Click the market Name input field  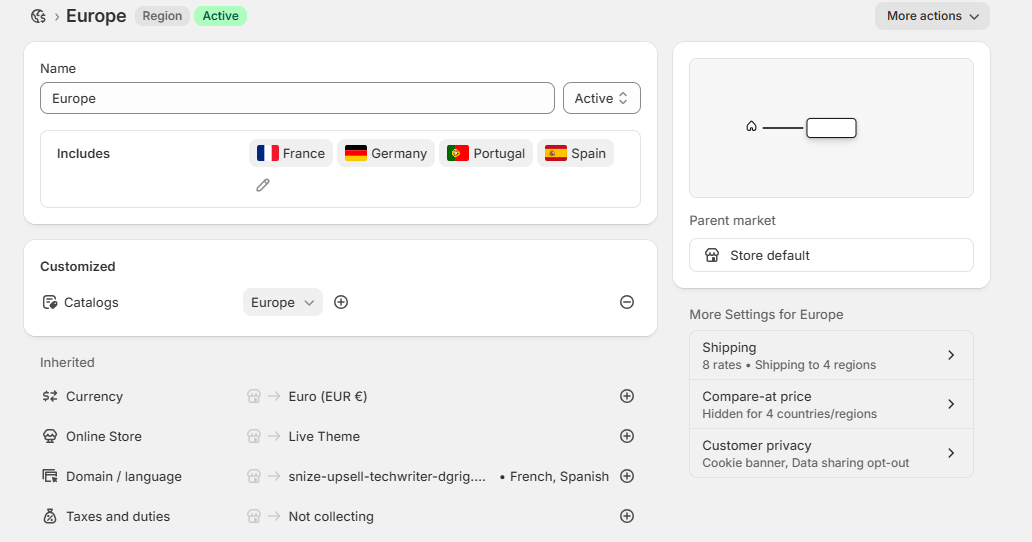click(x=297, y=98)
